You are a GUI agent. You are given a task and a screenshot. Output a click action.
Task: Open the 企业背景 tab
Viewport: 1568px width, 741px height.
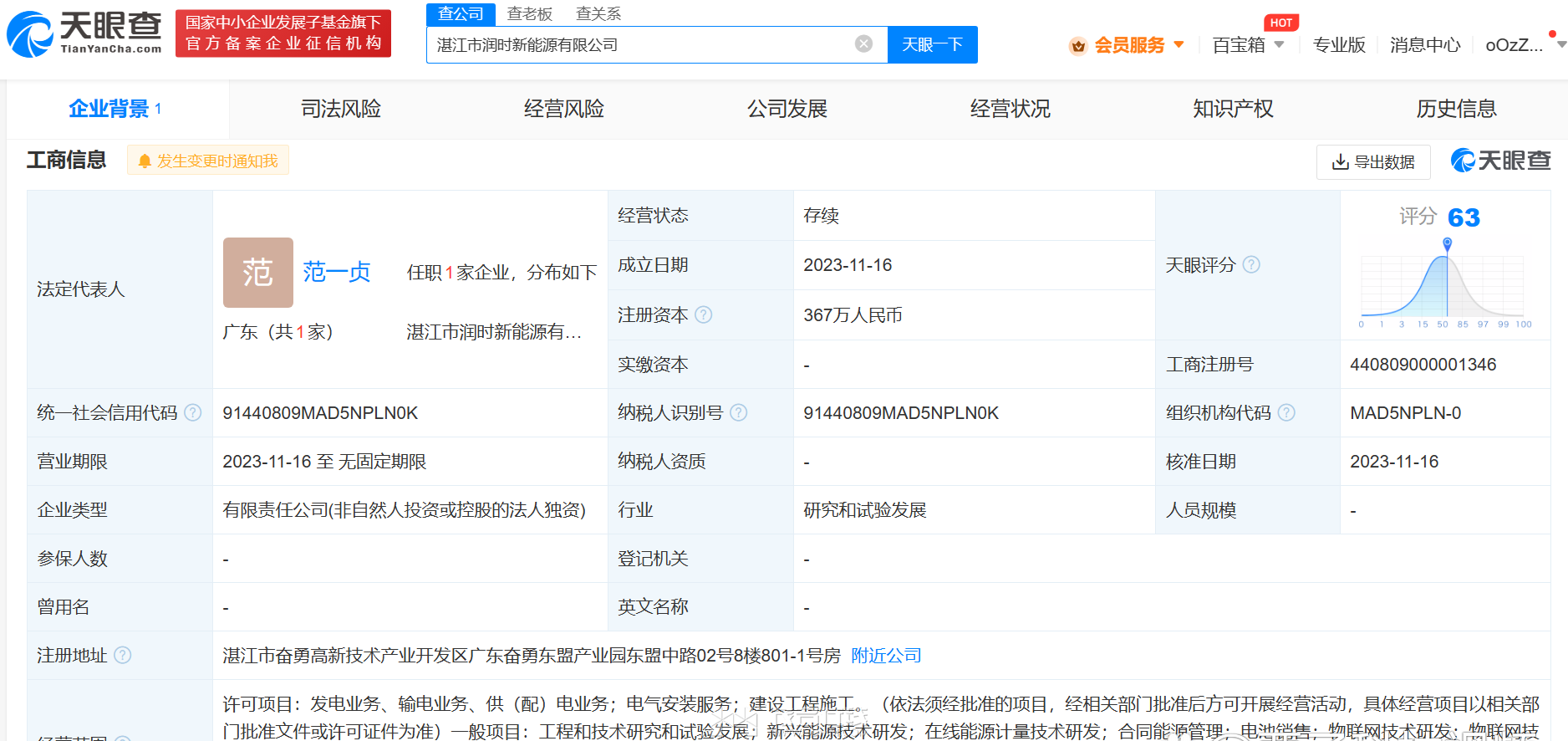coord(115,109)
